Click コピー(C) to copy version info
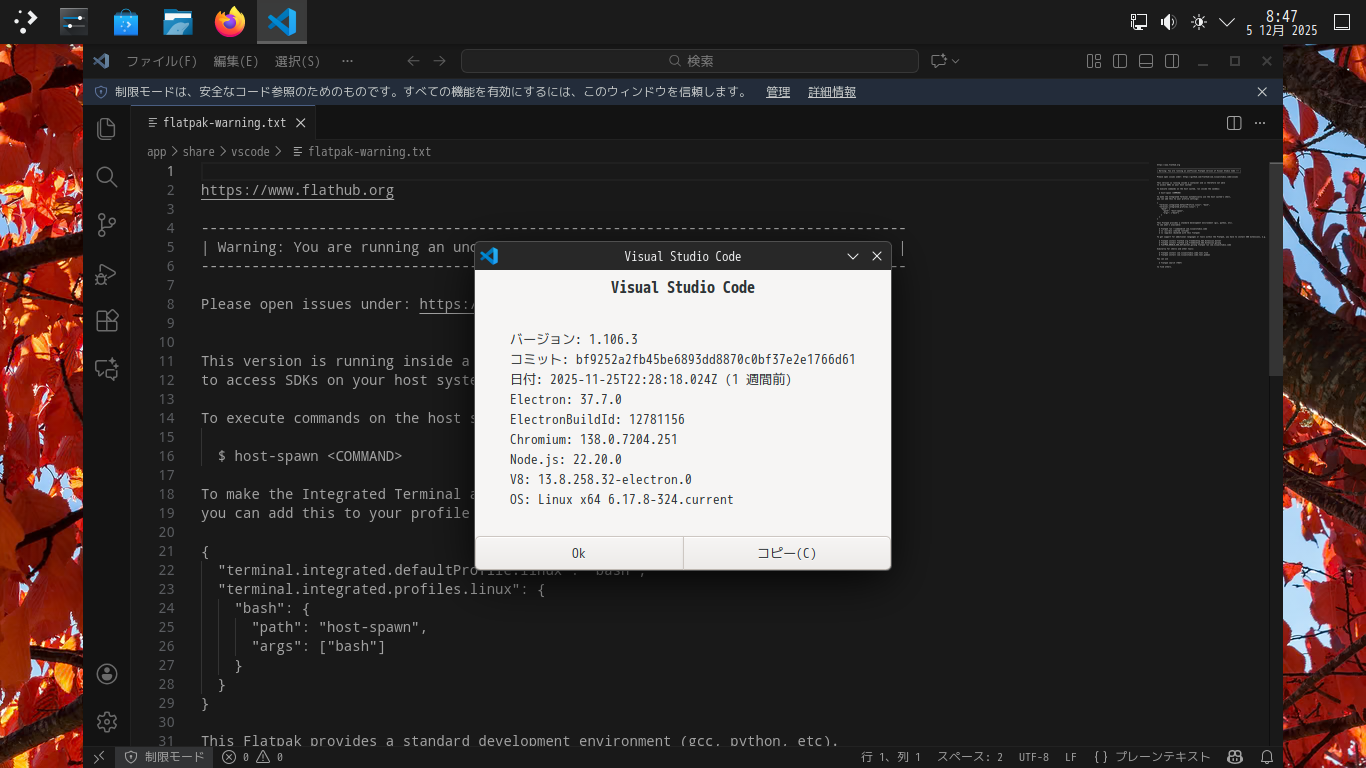This screenshot has width=1366, height=768. 787,553
